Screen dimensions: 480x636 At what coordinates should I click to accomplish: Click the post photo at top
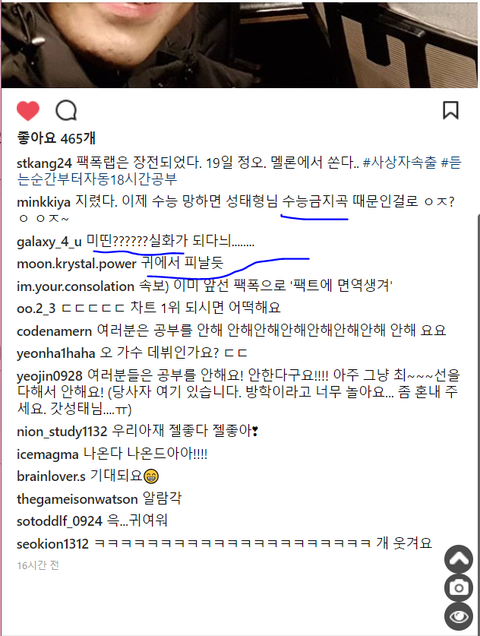[x=239, y=44]
